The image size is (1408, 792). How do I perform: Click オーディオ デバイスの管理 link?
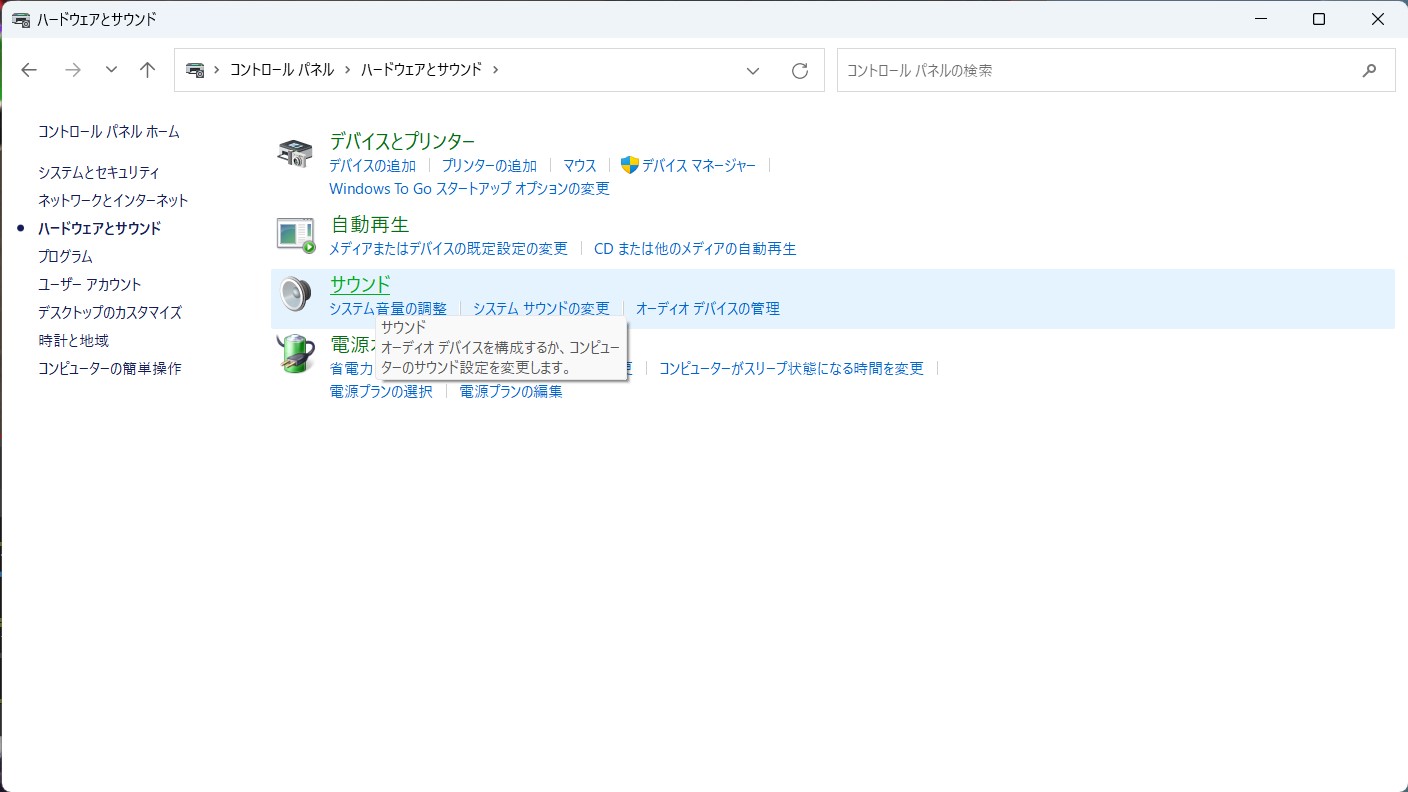(708, 309)
